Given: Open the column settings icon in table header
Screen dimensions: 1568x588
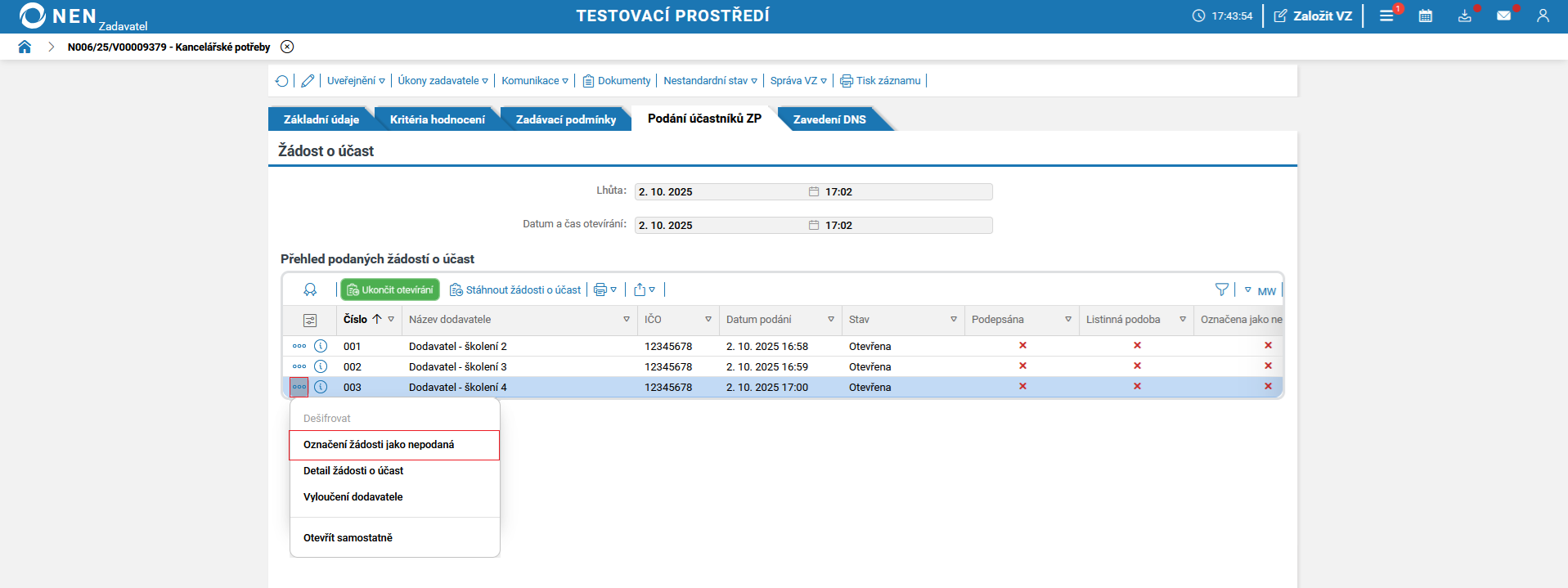Looking at the screenshot, I should [x=310, y=320].
